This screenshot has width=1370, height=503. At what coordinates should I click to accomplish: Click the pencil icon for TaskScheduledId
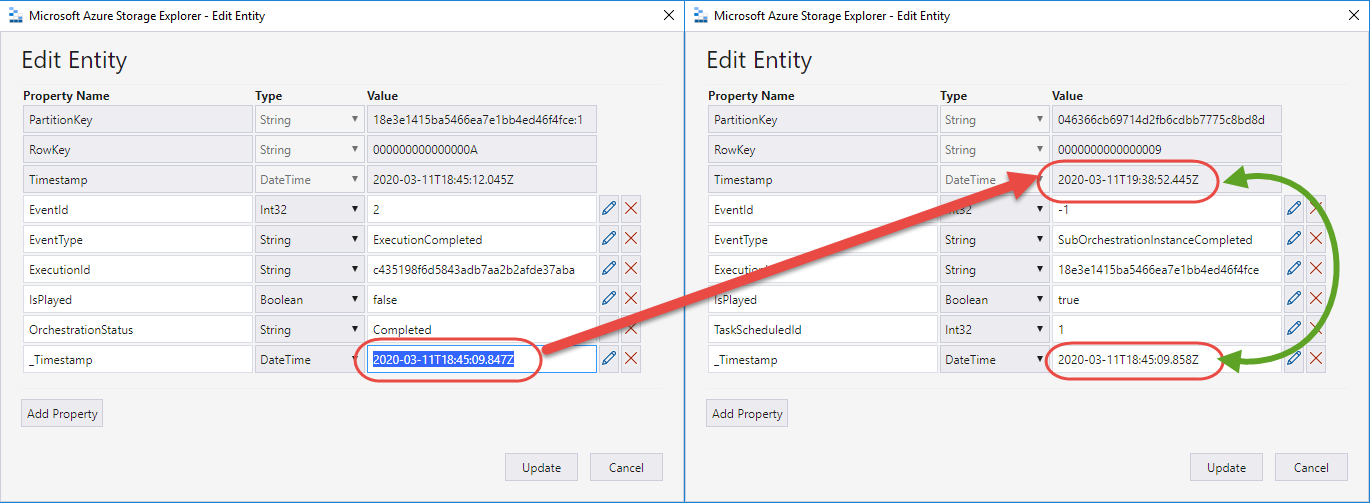click(x=1294, y=329)
